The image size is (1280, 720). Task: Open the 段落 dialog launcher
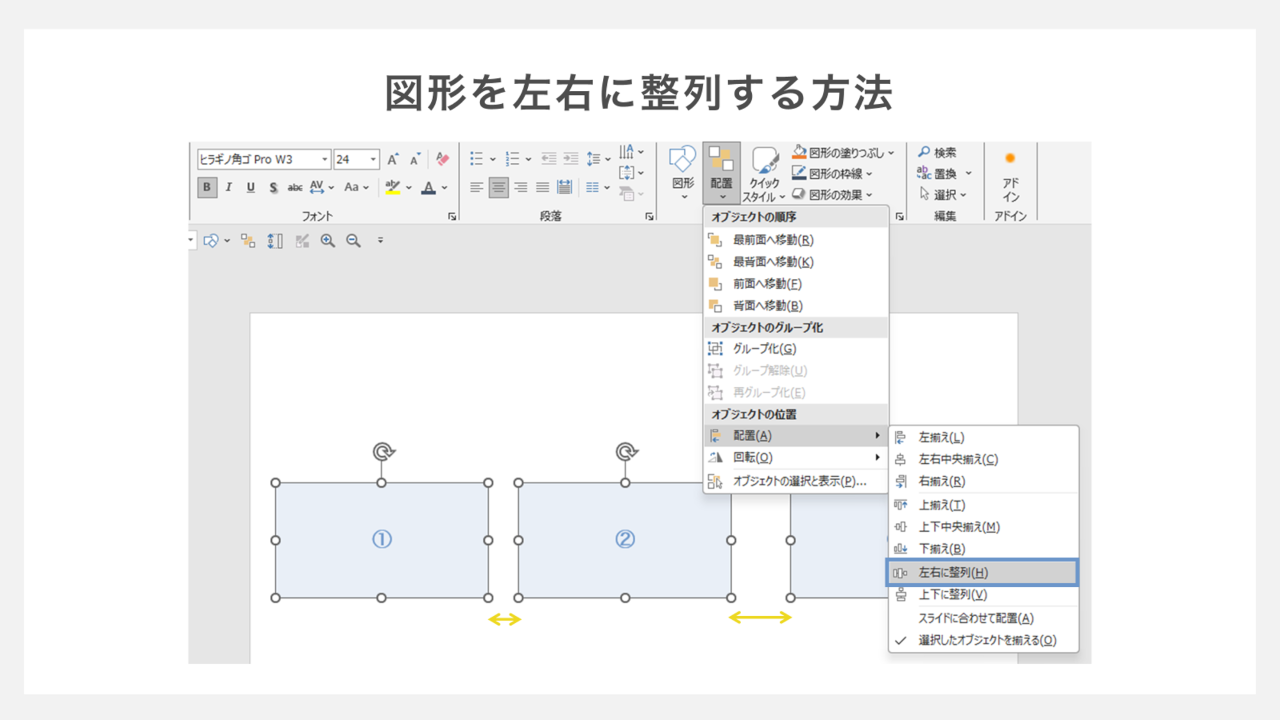click(x=649, y=216)
